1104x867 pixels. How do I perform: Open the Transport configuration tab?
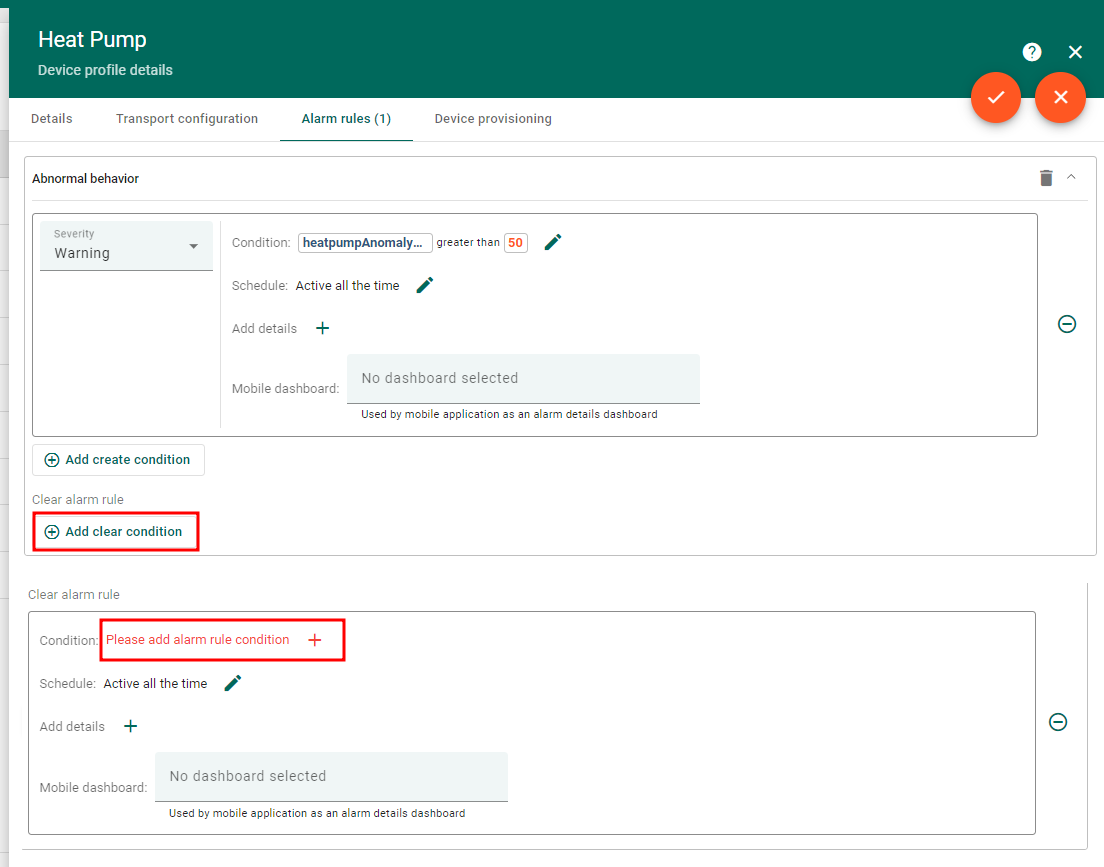click(187, 119)
